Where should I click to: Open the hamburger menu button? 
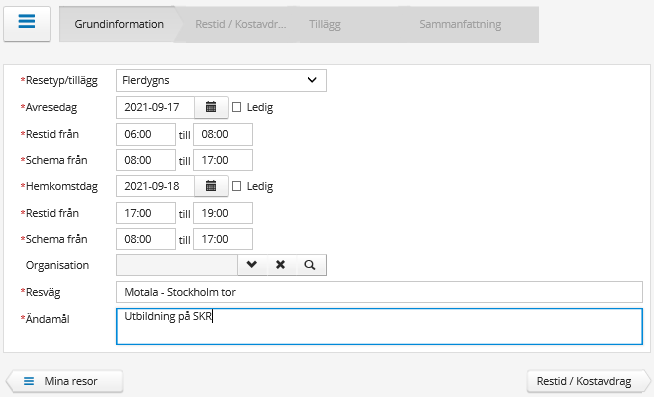tap(27, 24)
